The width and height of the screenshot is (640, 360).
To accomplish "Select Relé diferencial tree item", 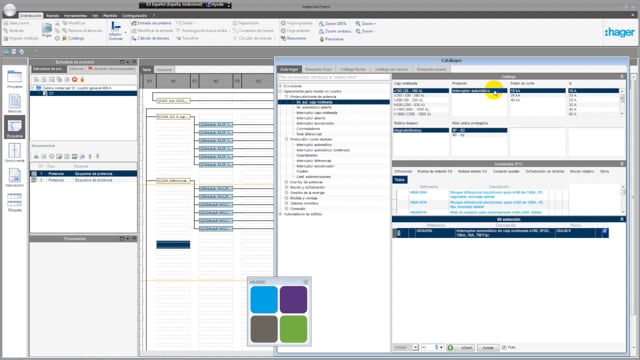I will pyautogui.click(x=309, y=134).
